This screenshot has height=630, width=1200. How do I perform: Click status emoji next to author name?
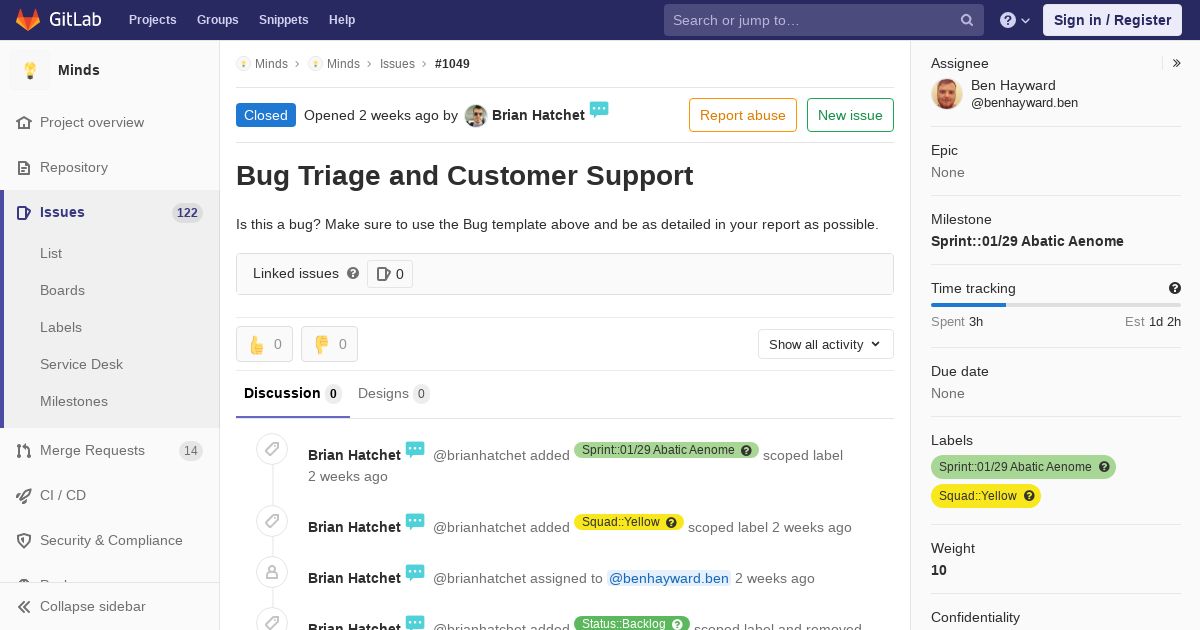coord(599,109)
